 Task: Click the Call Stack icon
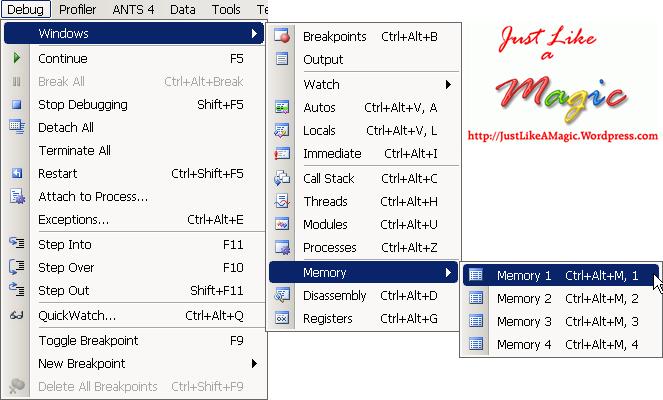tap(282, 178)
